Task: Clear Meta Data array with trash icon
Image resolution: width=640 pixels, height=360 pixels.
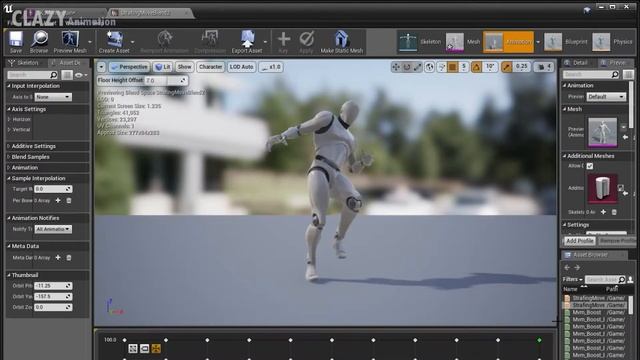Action: click(69, 258)
